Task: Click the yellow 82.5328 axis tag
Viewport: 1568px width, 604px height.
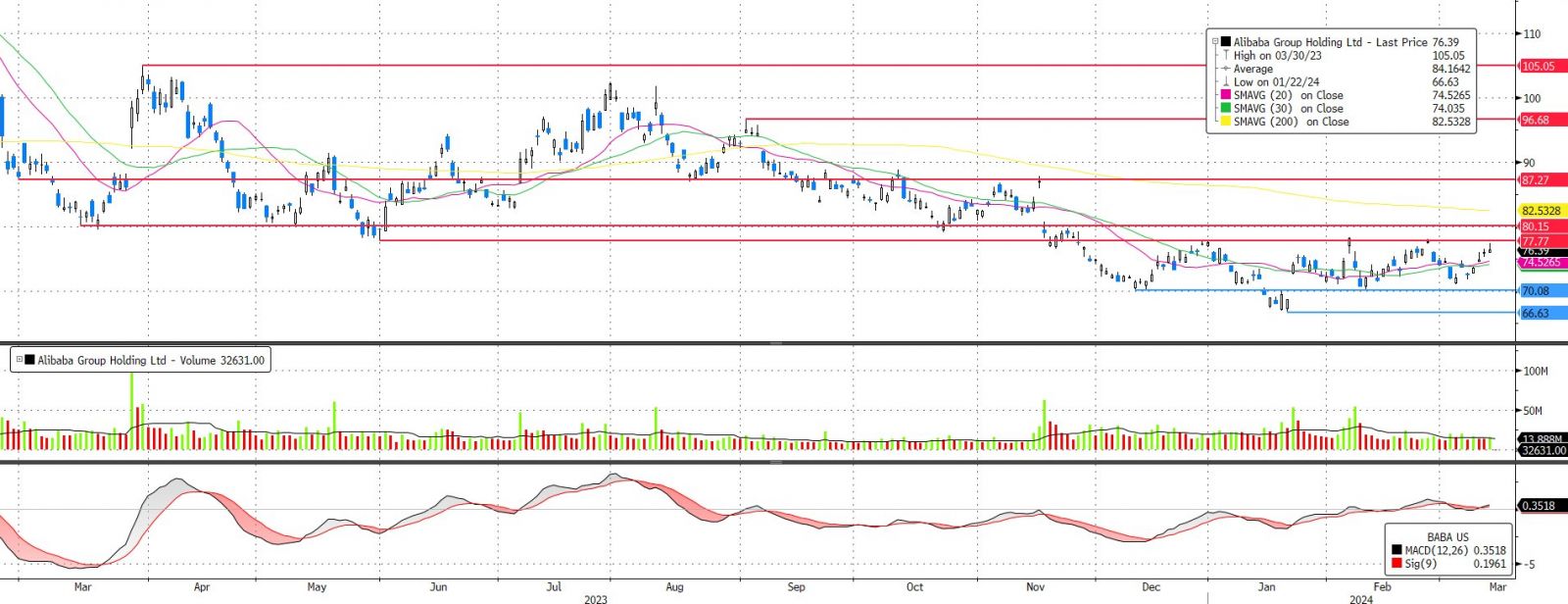Action: coord(1542,211)
